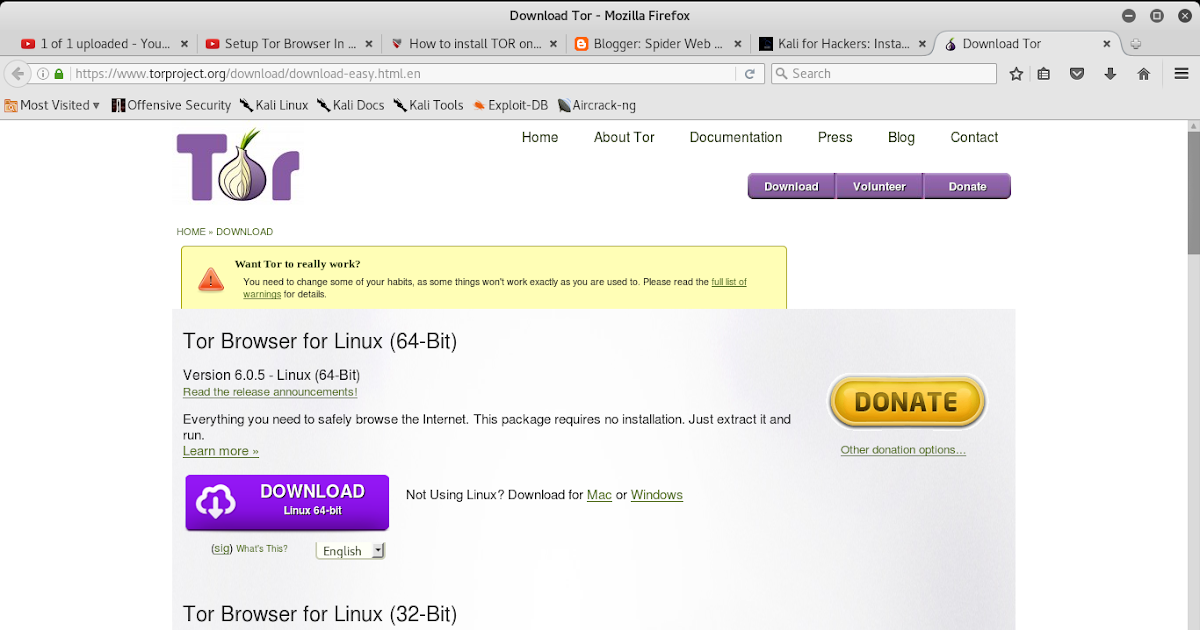
Task: Open a new tab with the plus icon
Action: [1135, 44]
